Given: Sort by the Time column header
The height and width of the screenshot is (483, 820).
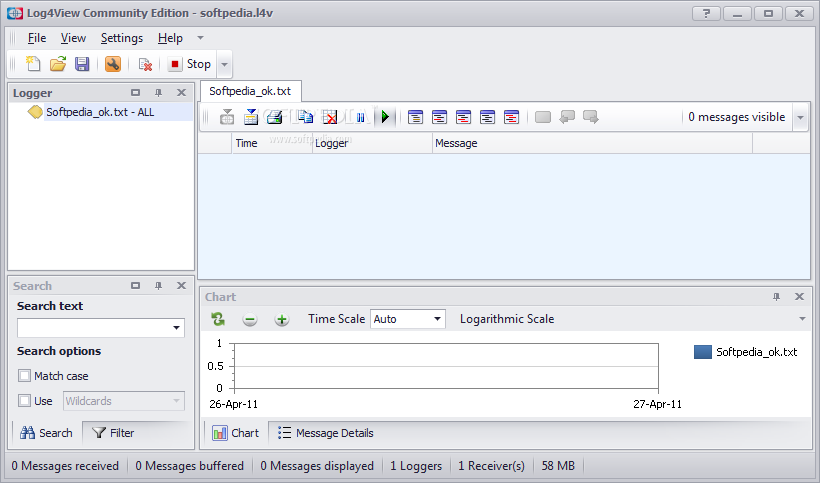Looking at the screenshot, I should point(272,143).
